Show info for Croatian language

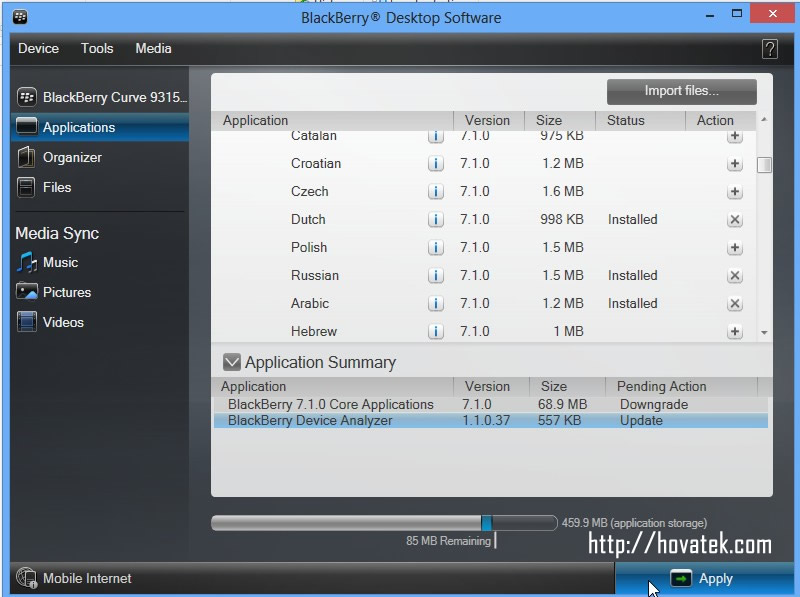pos(435,164)
